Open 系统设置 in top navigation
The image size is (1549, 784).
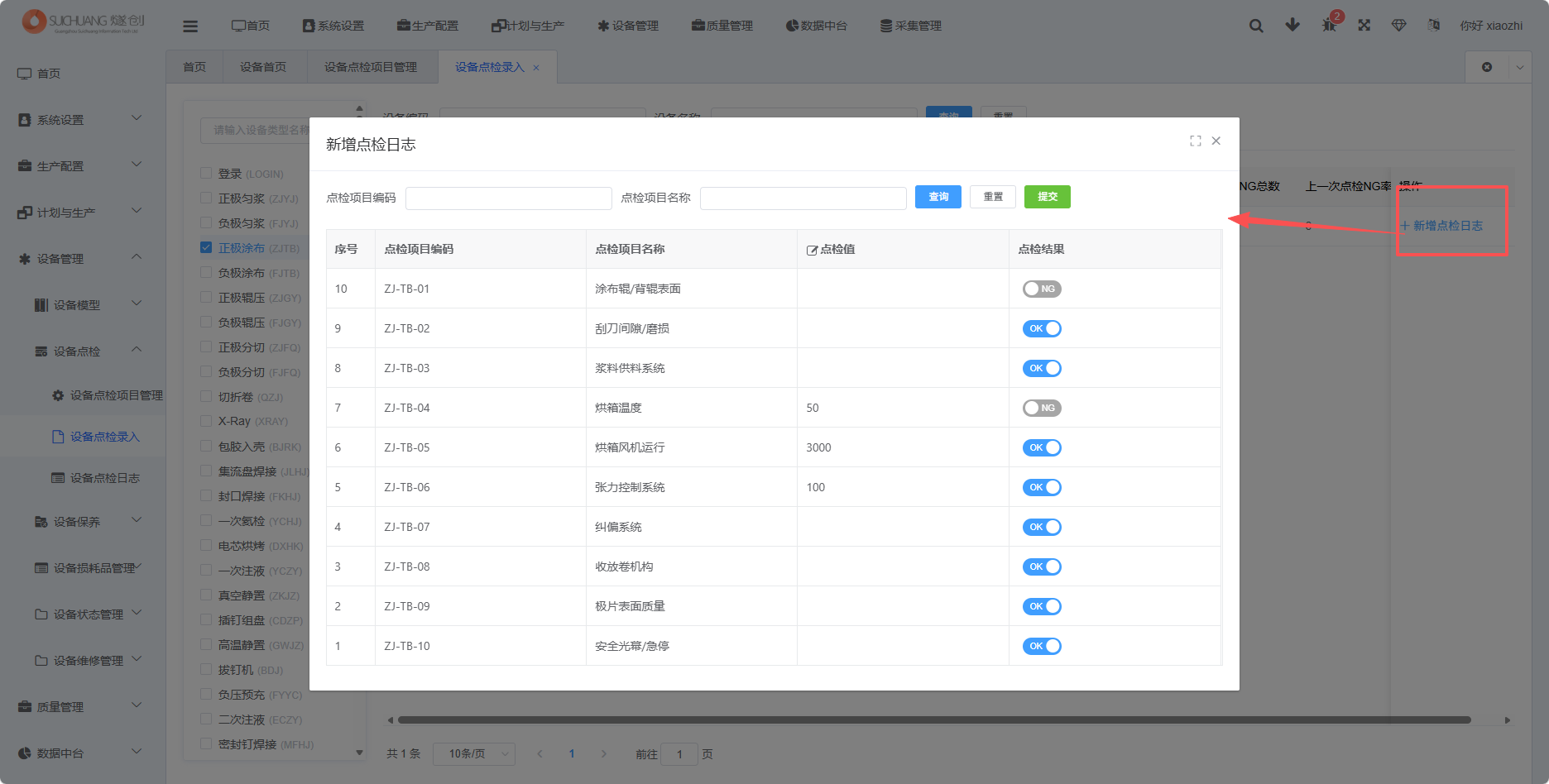click(333, 26)
